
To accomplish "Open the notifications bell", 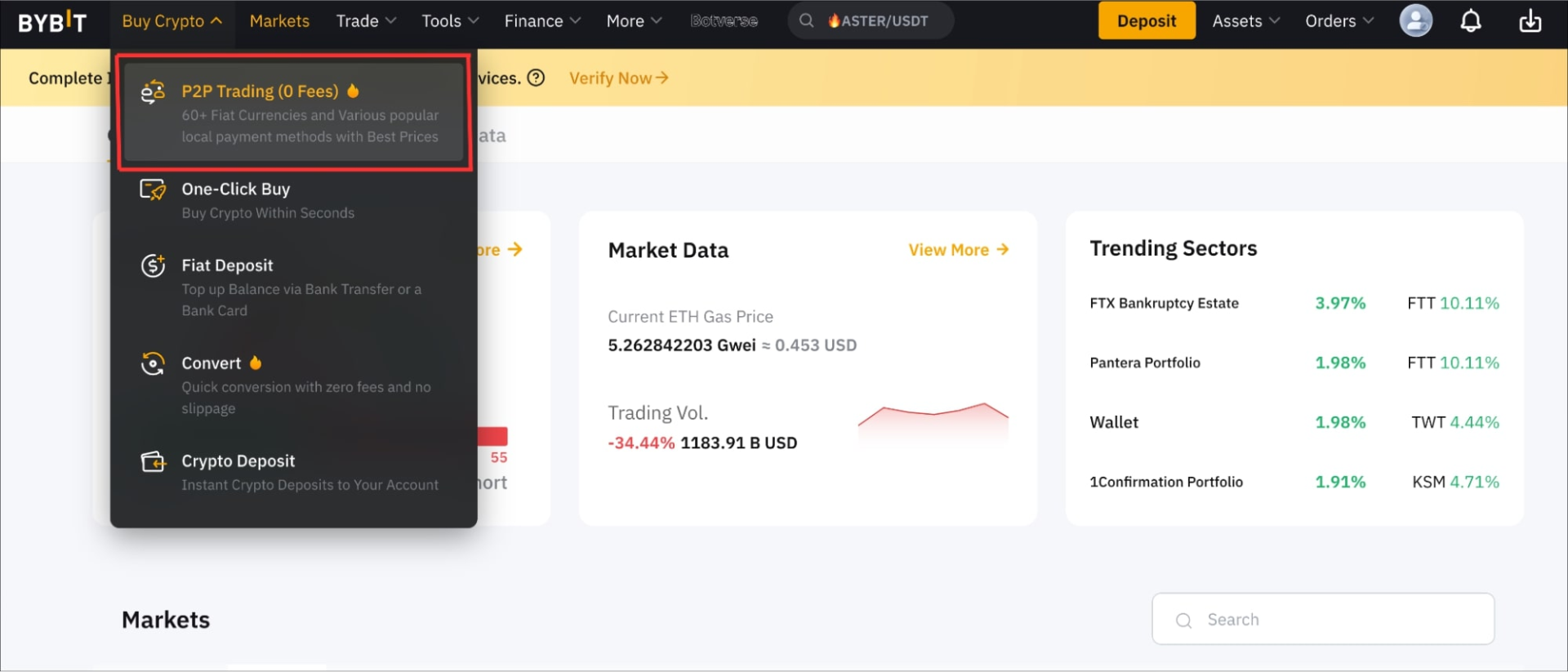I will [x=1471, y=20].
